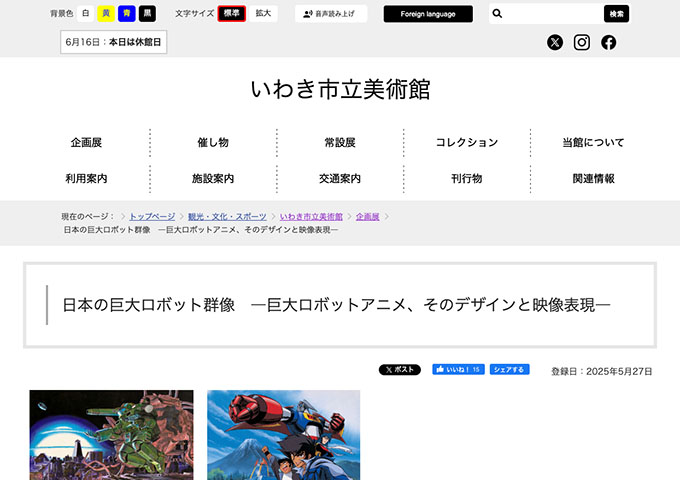Open the 利用案内 menu item
680x480 pixels.
pos(86,178)
